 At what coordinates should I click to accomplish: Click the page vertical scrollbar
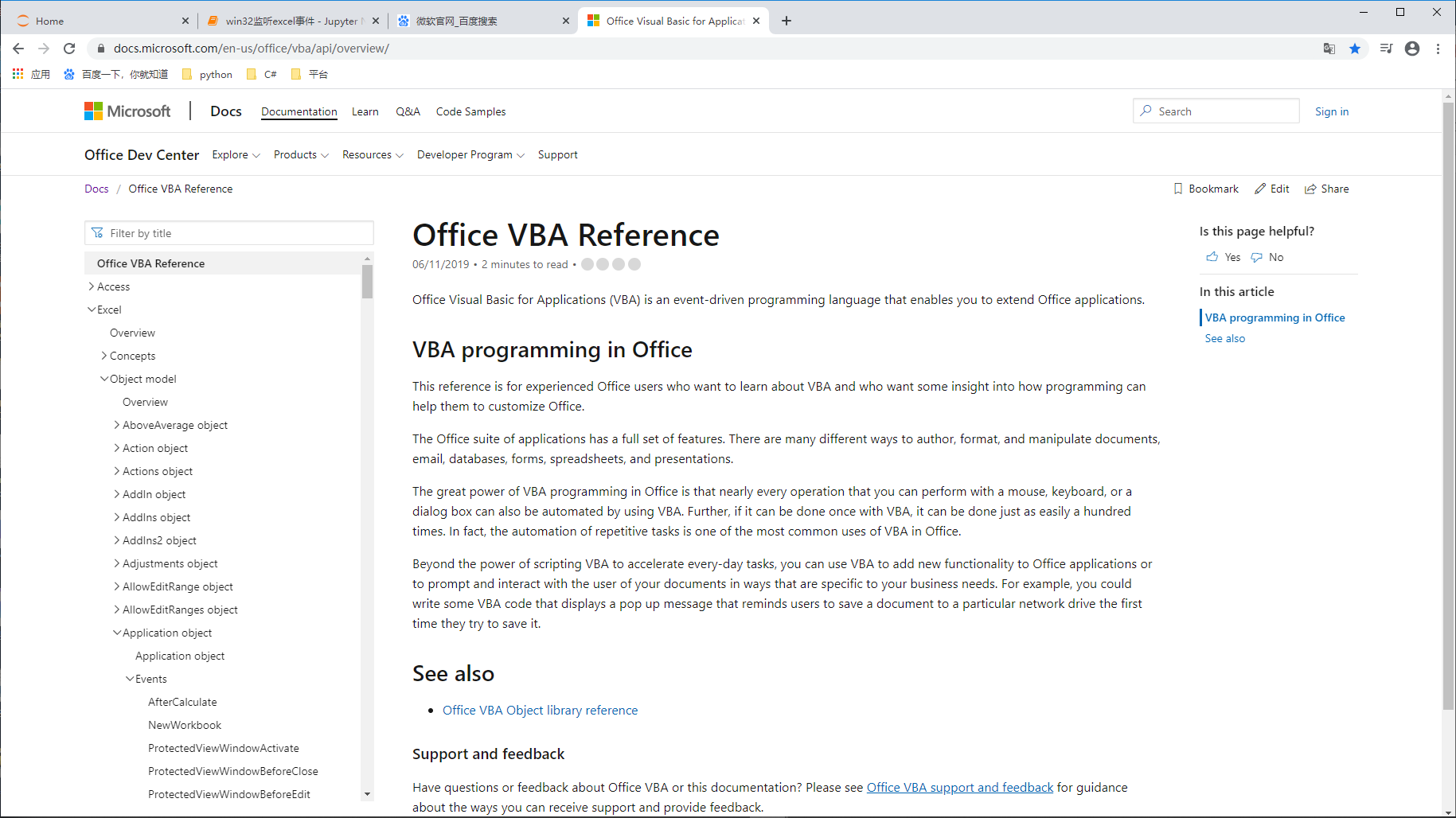tap(1448, 406)
